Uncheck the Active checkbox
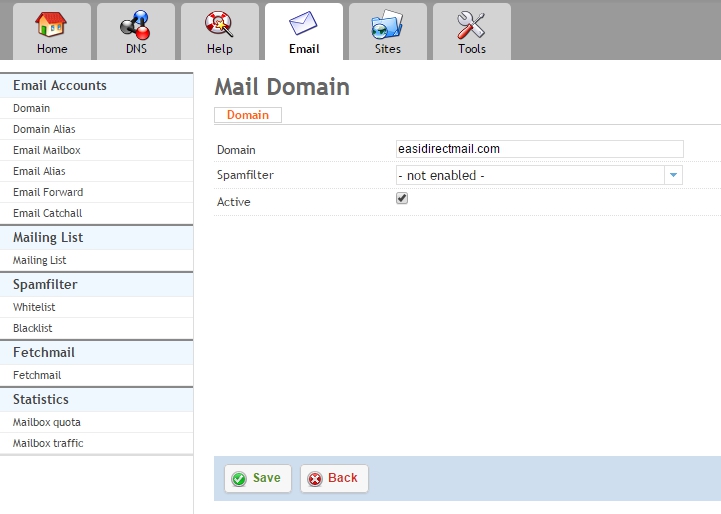The width and height of the screenshot is (721, 514). pos(402,198)
